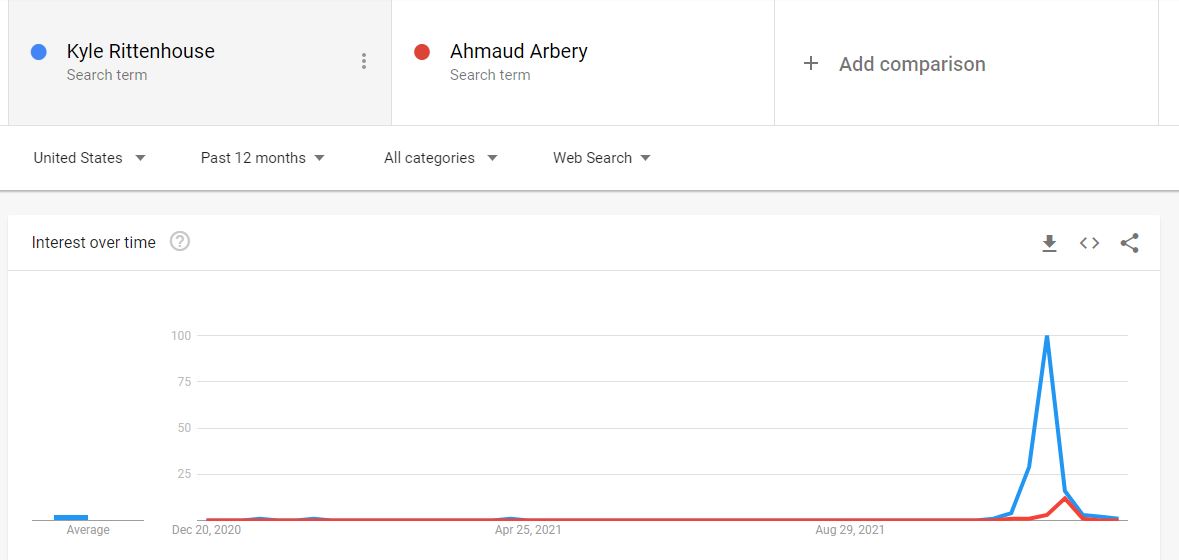Change the Web Search type dropdown

601,158
